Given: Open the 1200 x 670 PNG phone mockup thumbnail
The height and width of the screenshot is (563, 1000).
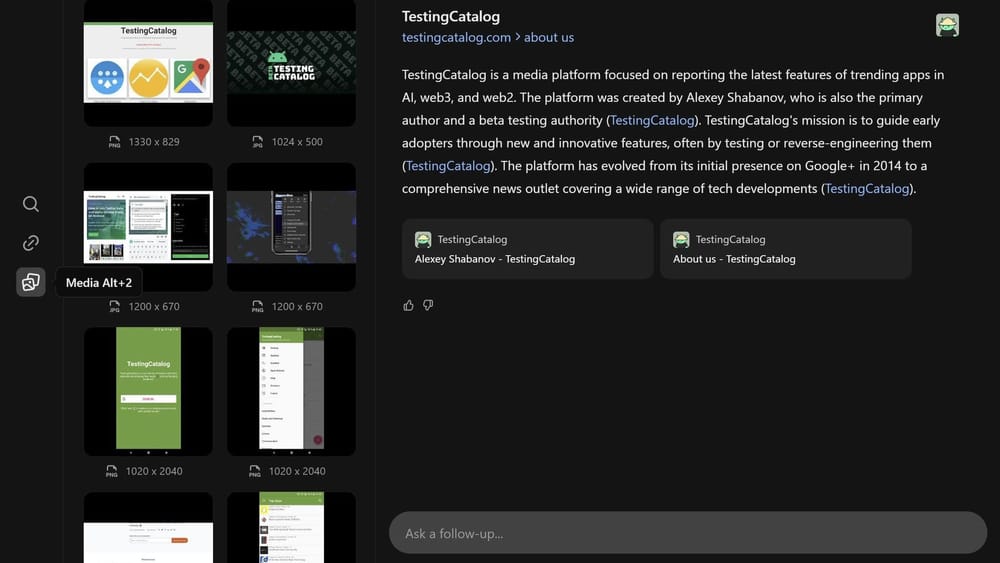Looking at the screenshot, I should [x=291, y=227].
